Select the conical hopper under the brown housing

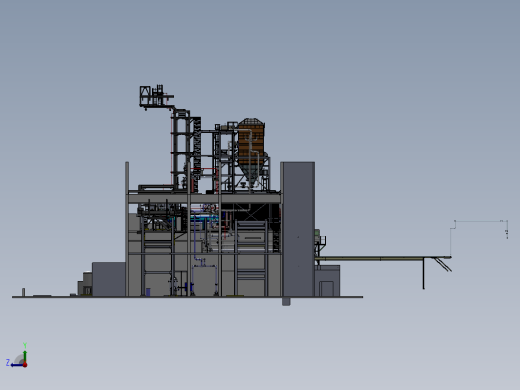(252, 175)
